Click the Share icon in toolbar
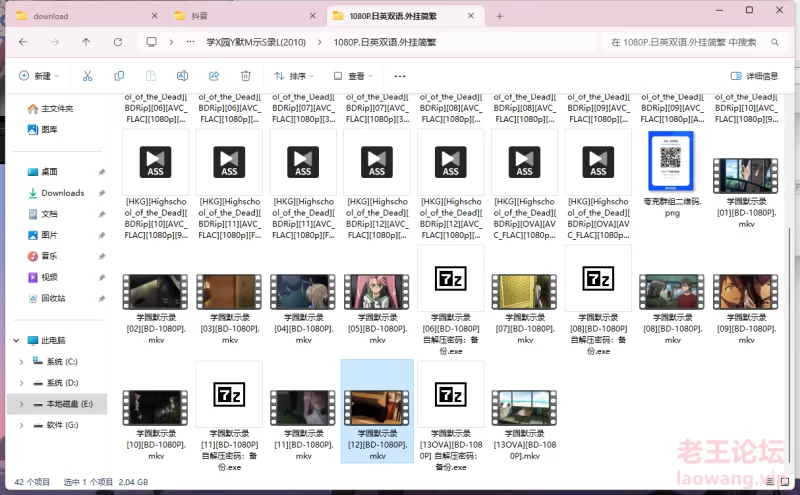The image size is (800, 495). pyautogui.click(x=214, y=76)
